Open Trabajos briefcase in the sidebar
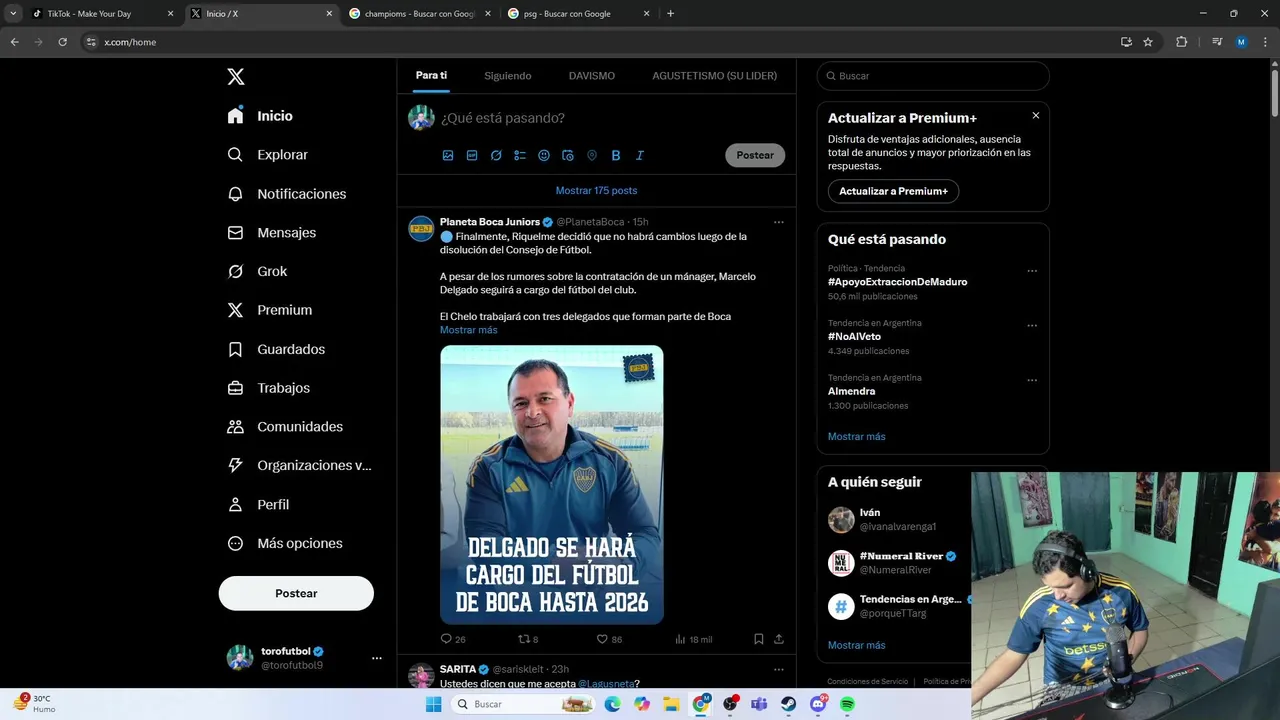 click(x=269, y=388)
